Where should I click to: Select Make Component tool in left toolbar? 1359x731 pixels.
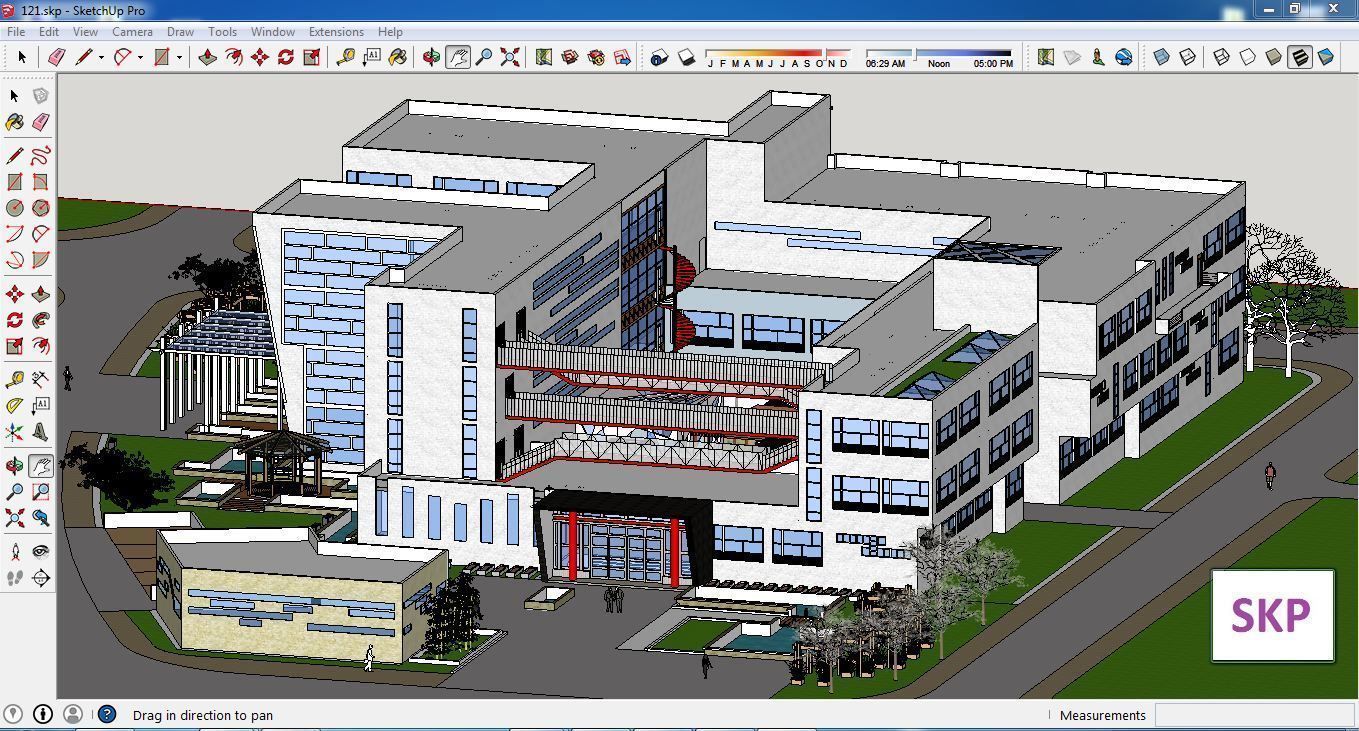pos(40,96)
